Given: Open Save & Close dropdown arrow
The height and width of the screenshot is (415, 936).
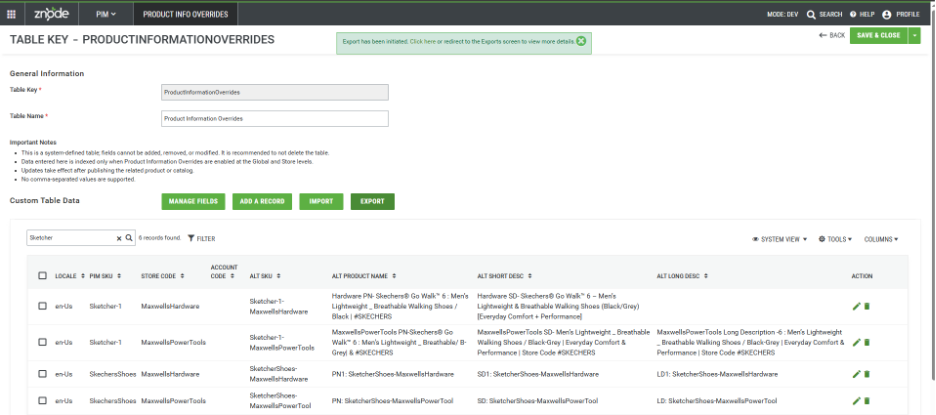Looking at the screenshot, I should 915,35.
